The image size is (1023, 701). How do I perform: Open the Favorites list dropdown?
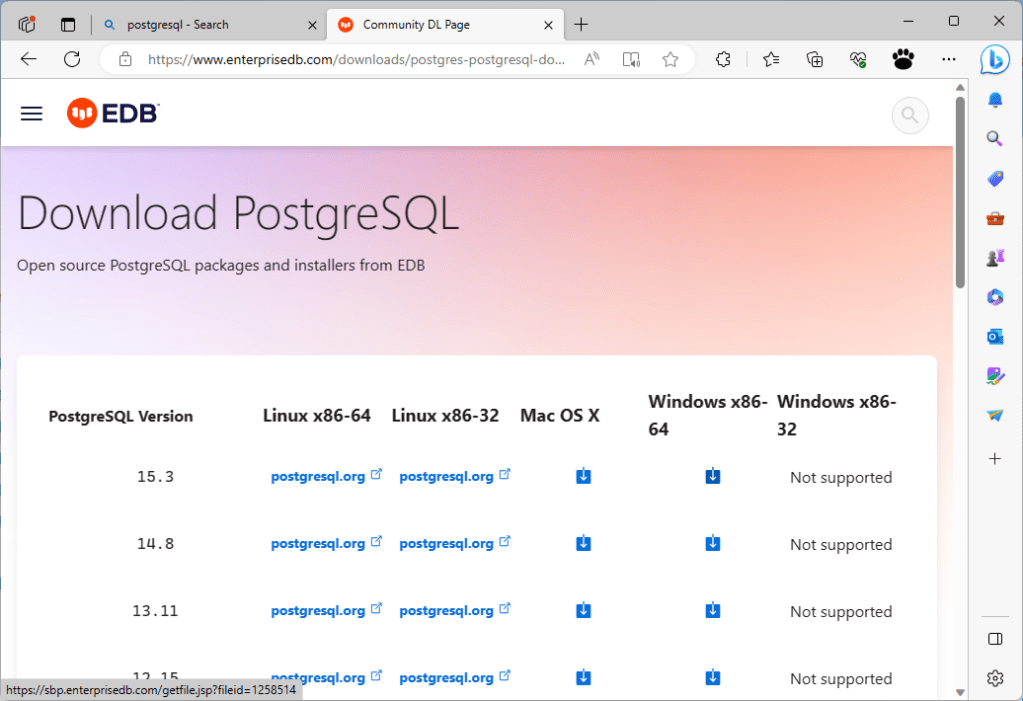[771, 60]
